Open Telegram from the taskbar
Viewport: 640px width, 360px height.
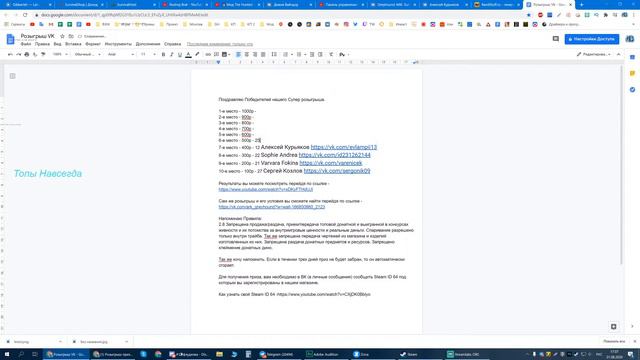tap(278, 354)
